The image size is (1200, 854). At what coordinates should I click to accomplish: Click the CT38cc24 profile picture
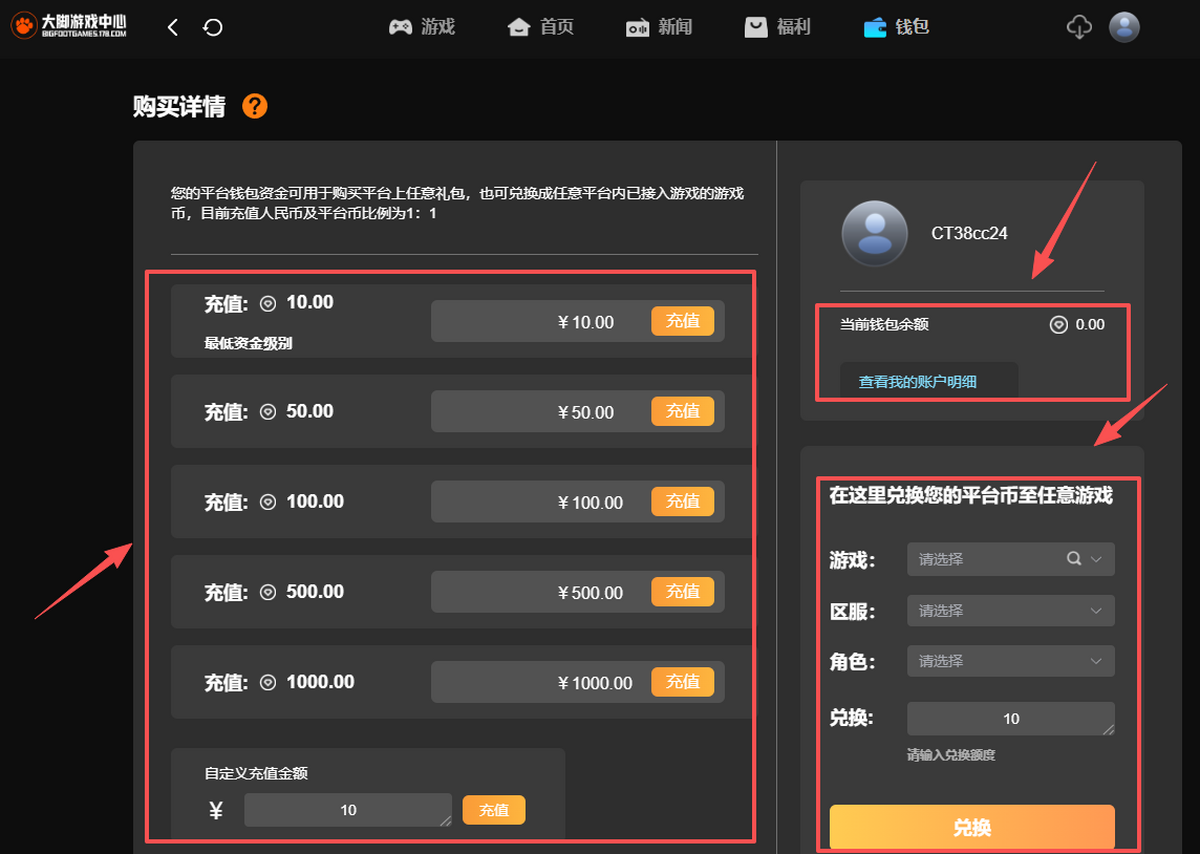tap(874, 233)
